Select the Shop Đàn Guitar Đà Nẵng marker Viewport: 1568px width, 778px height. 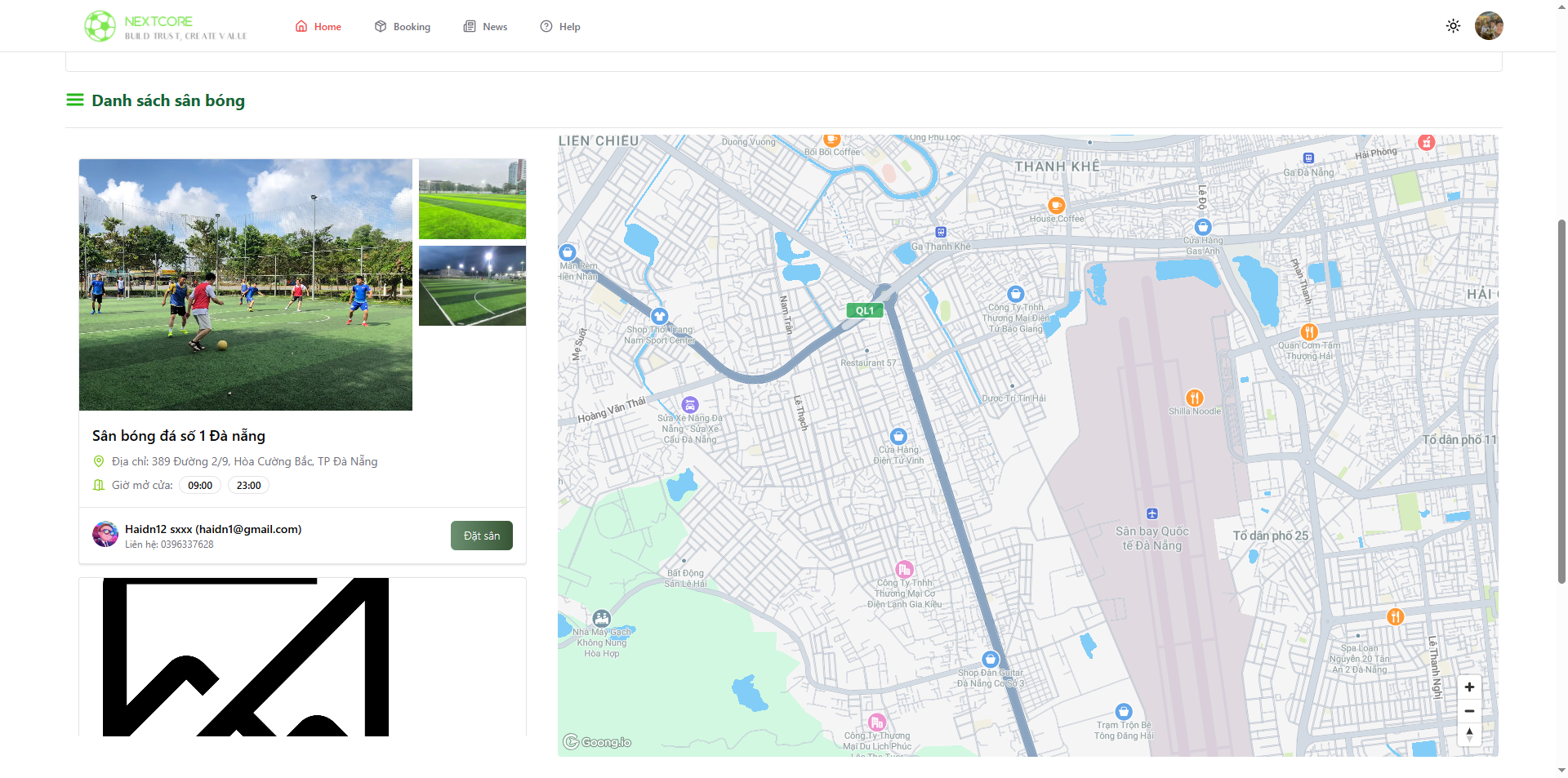[x=990, y=659]
